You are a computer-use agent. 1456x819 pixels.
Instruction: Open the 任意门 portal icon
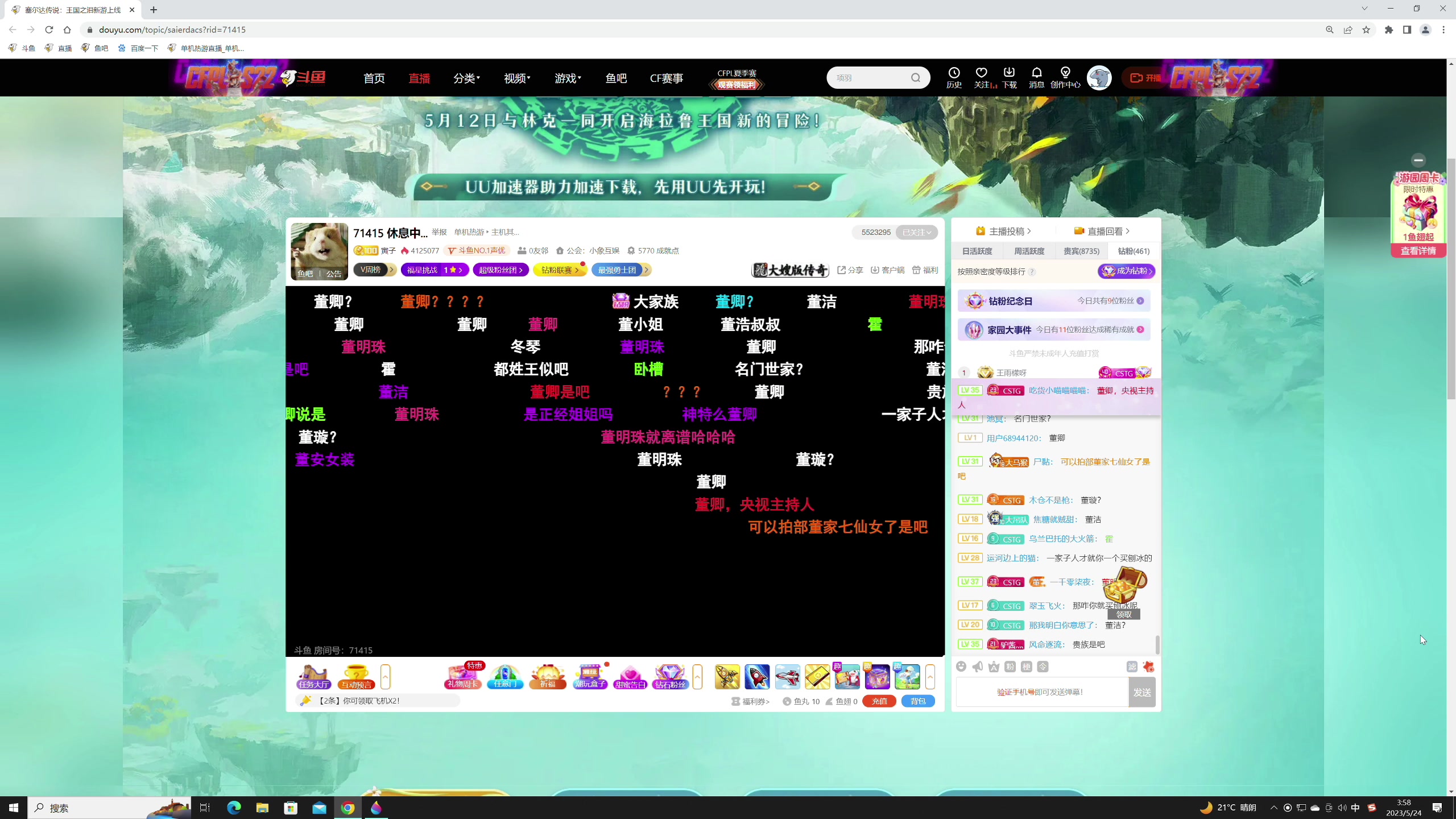505,676
